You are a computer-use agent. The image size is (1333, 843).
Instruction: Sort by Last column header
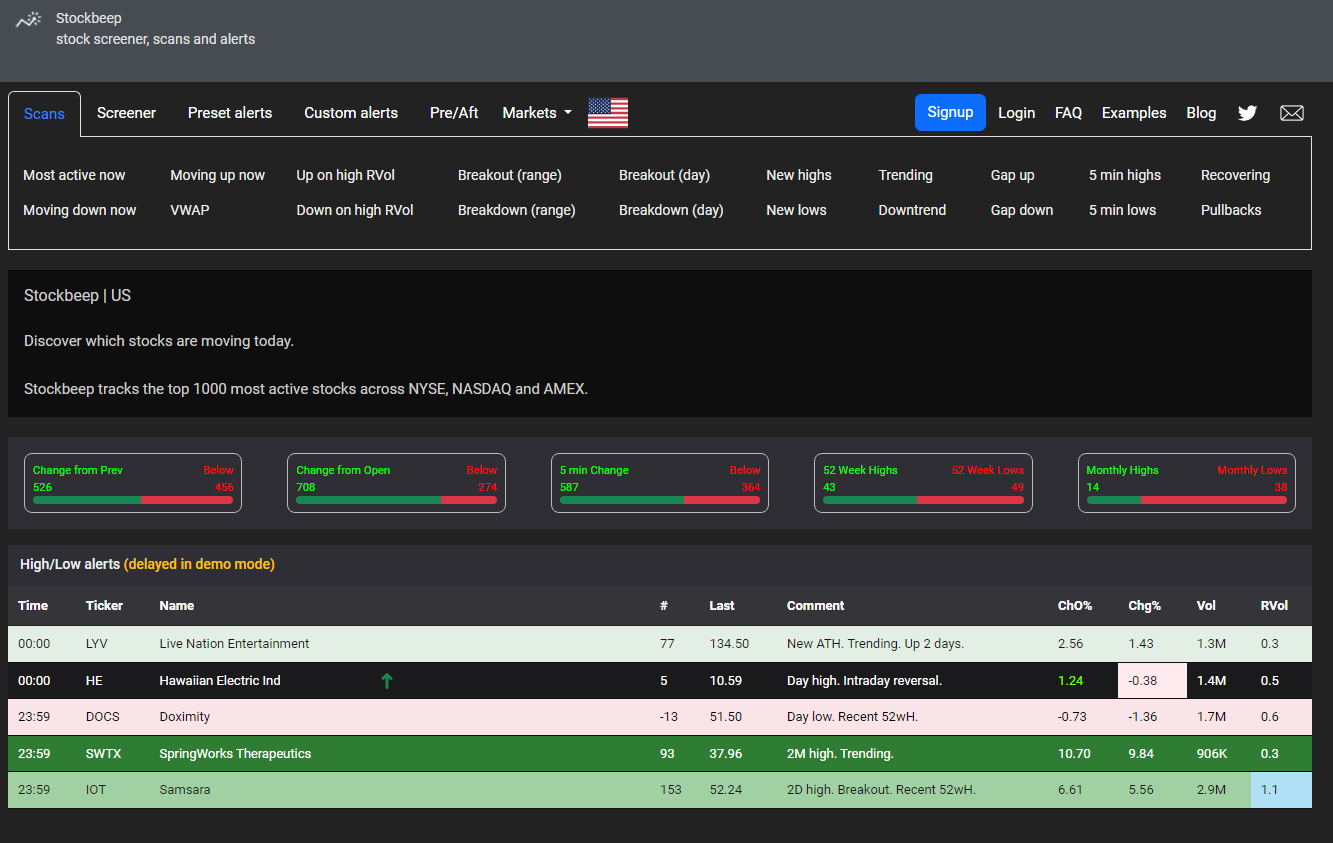(722, 605)
